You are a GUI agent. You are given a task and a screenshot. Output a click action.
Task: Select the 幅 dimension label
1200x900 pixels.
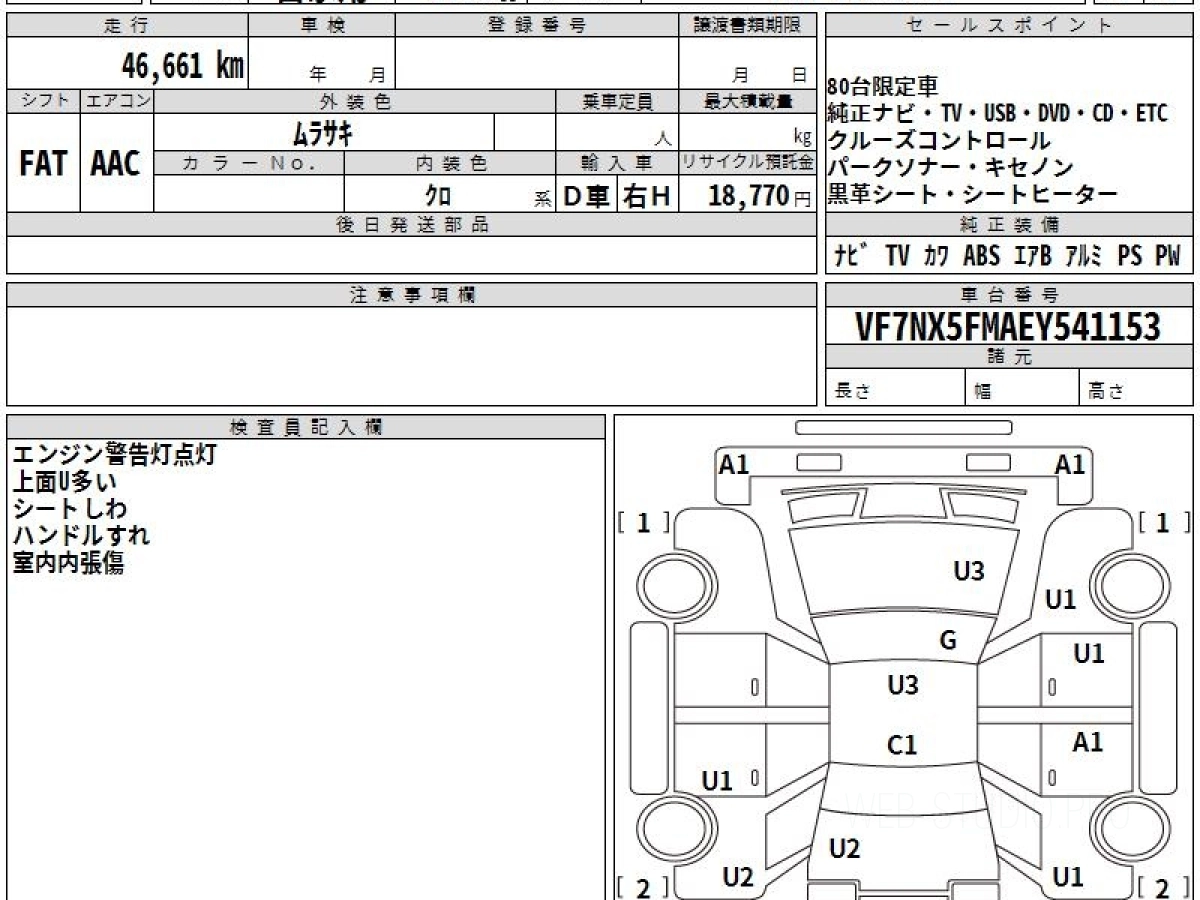tap(983, 392)
